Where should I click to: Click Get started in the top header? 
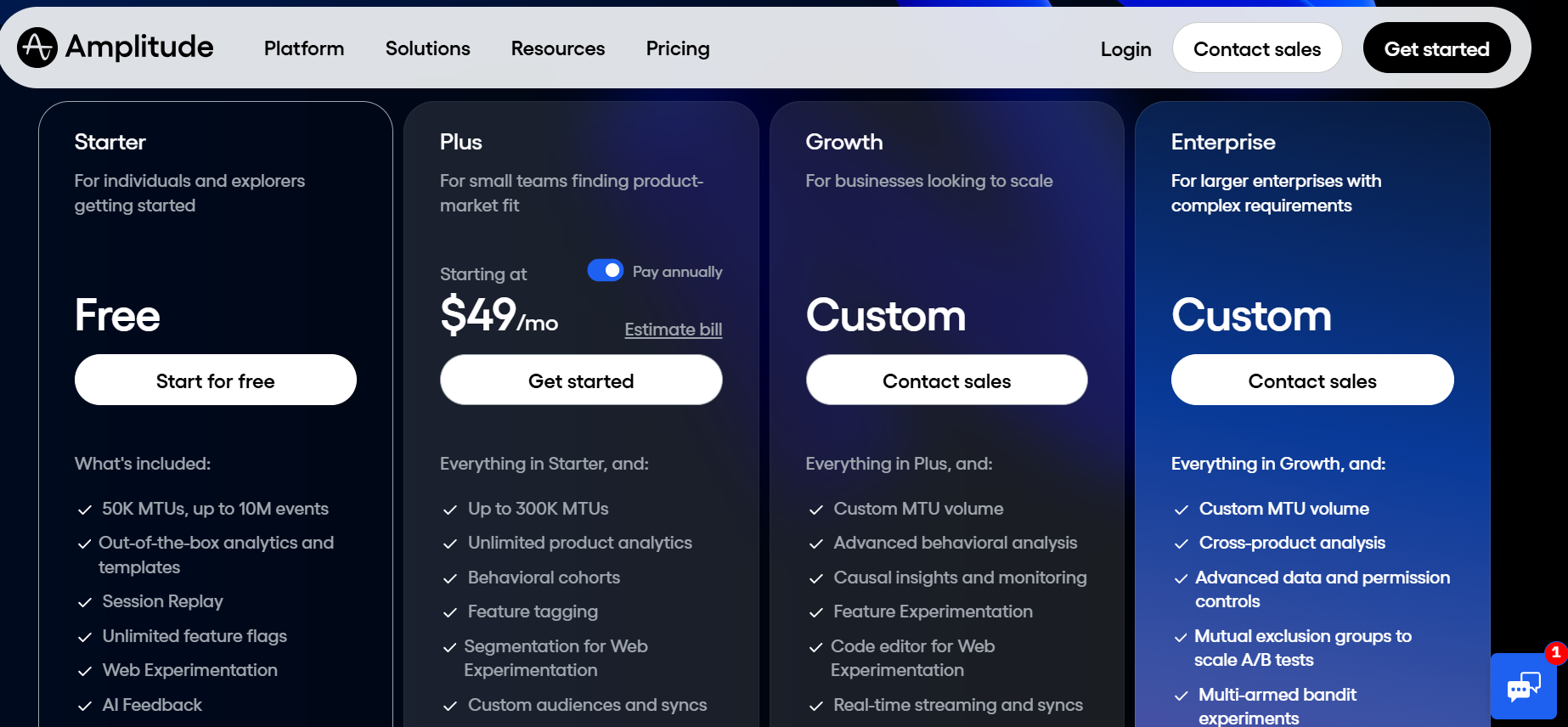click(x=1436, y=48)
